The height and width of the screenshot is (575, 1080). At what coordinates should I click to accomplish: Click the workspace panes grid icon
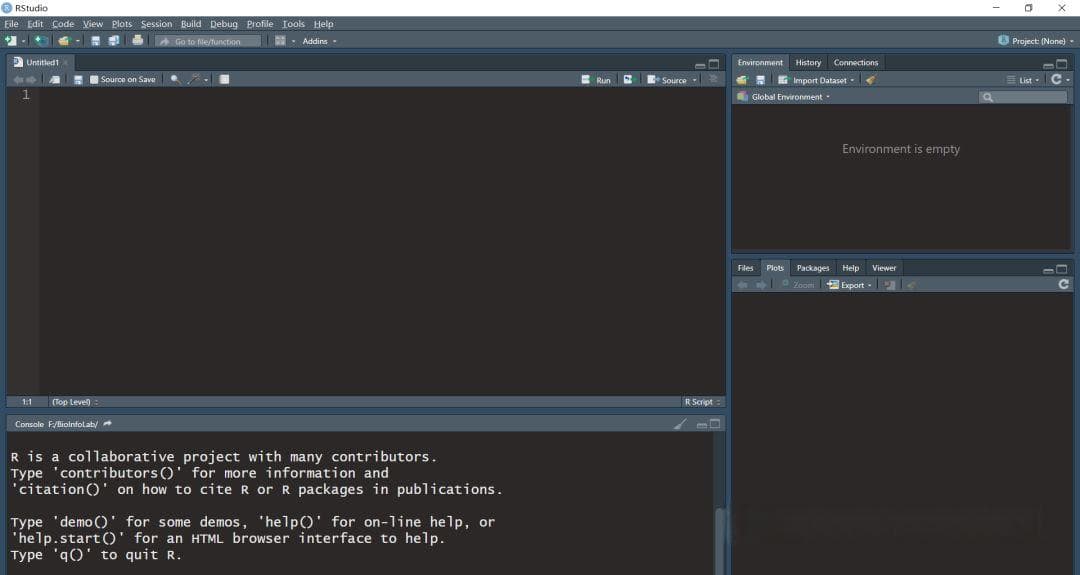click(x=280, y=41)
